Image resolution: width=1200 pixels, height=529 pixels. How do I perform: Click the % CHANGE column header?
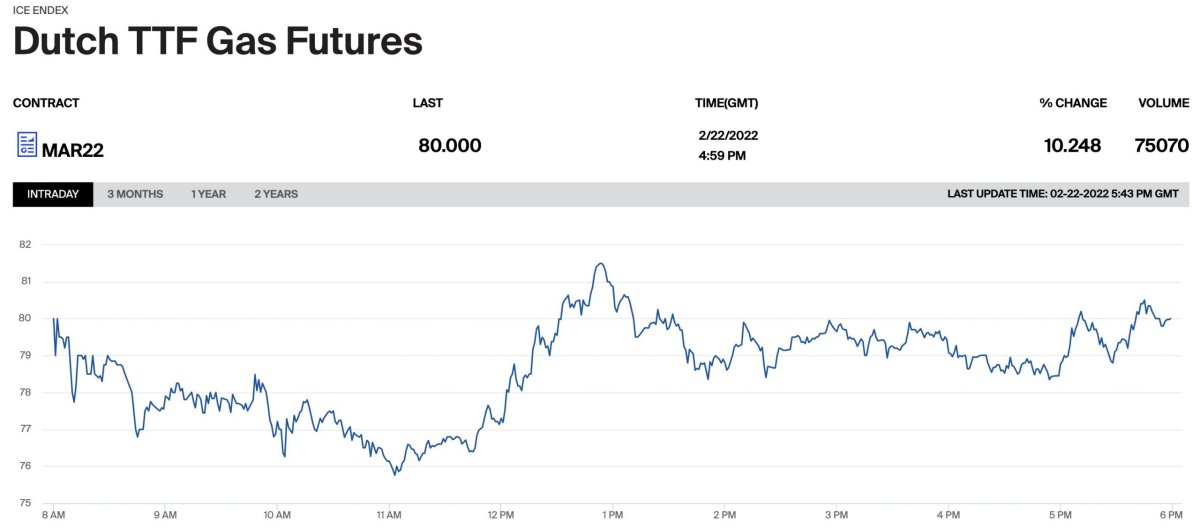[x=1073, y=103]
